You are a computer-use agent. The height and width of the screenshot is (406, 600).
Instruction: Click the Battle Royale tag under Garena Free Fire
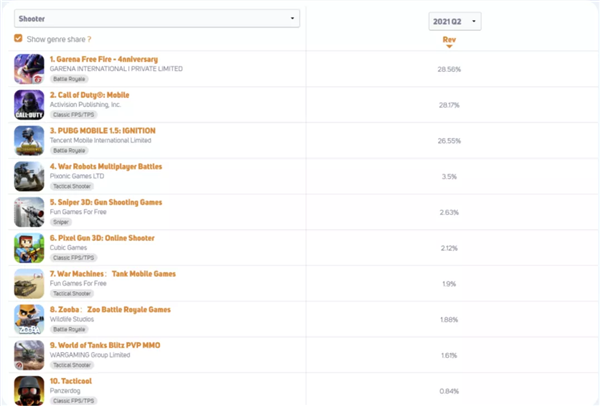pos(69,79)
